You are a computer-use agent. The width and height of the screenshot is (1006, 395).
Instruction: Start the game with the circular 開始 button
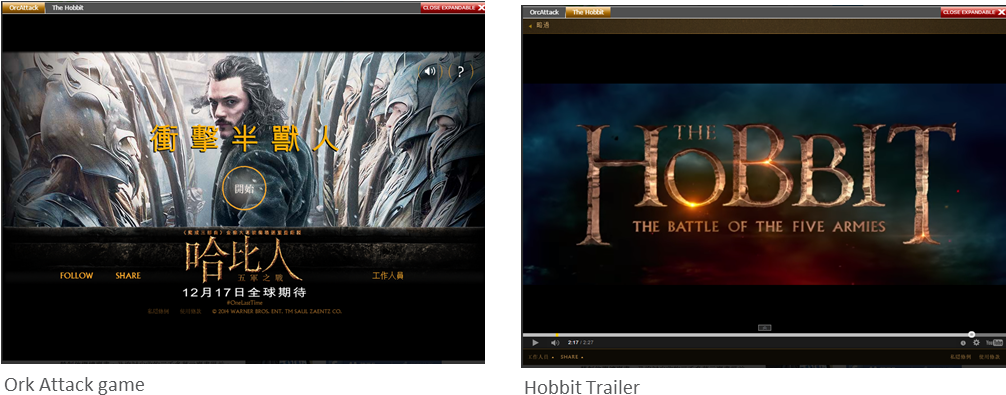point(244,188)
